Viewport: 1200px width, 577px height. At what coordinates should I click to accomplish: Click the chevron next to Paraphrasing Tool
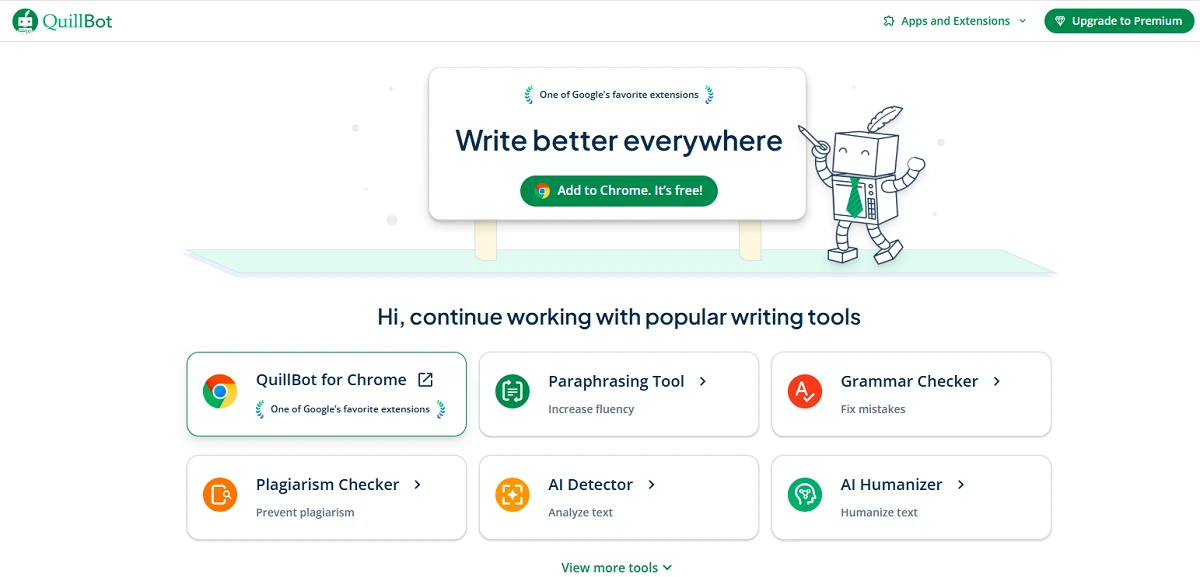click(x=703, y=381)
